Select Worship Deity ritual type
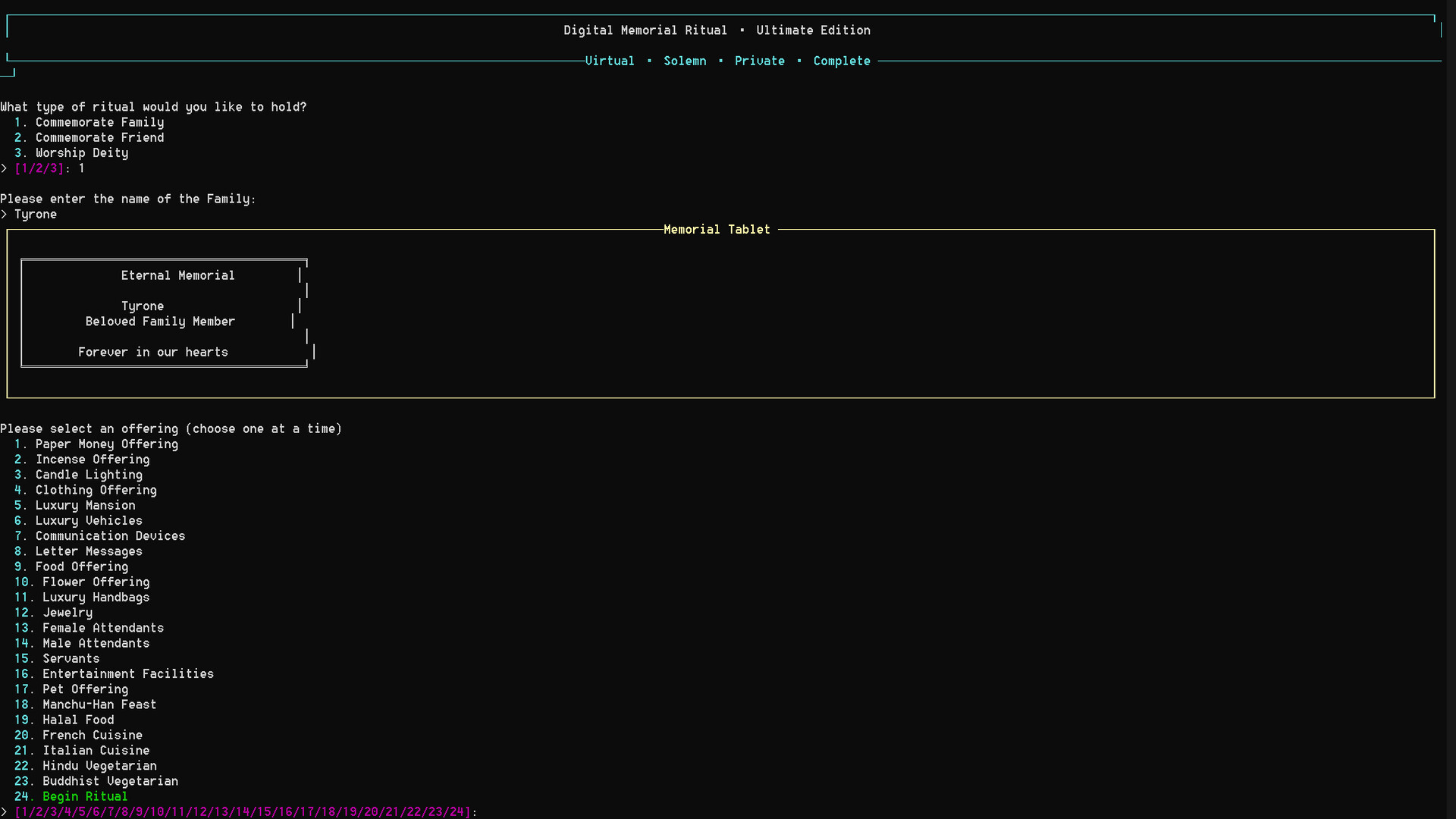 (x=82, y=152)
